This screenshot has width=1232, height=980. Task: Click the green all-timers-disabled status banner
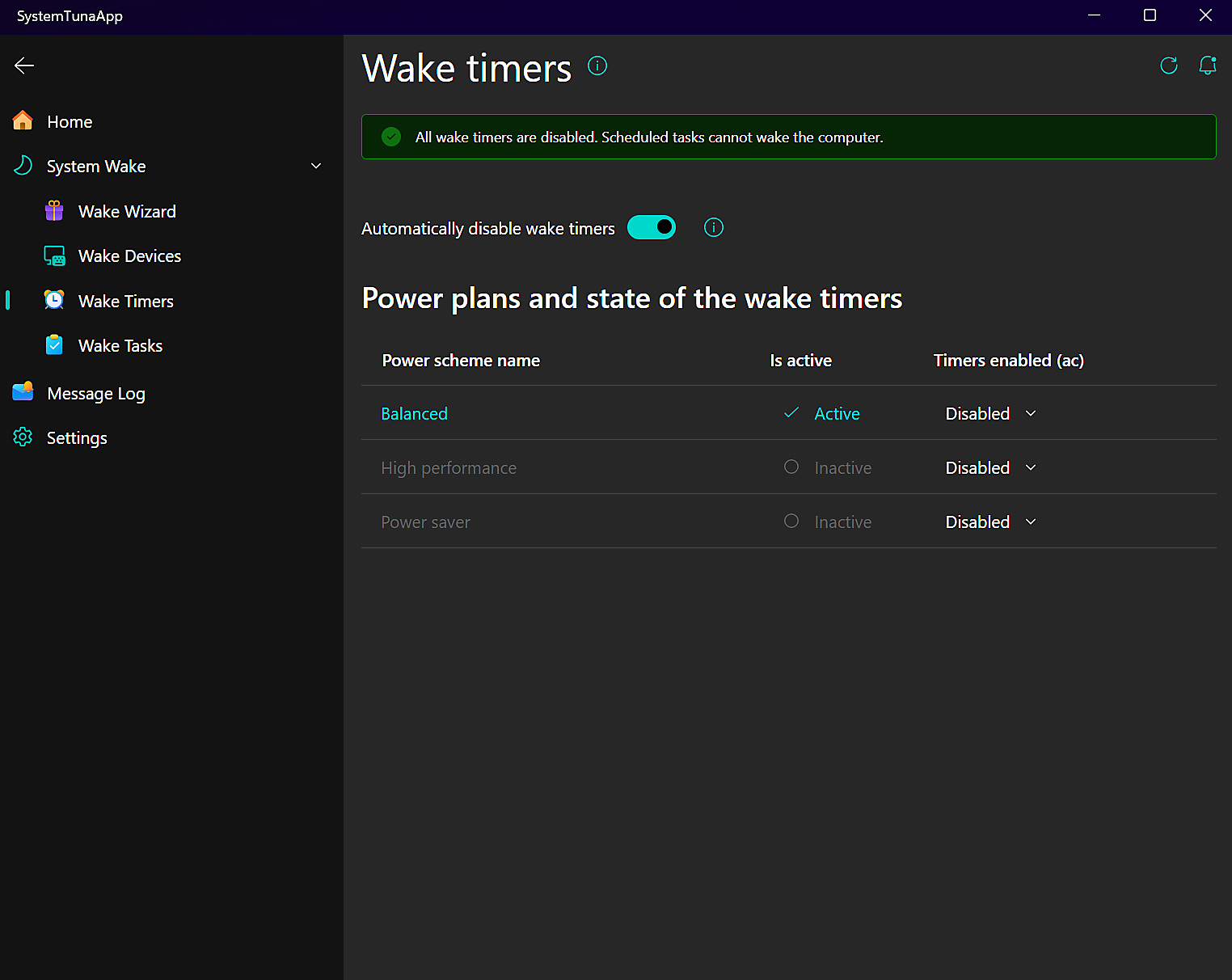tap(788, 137)
